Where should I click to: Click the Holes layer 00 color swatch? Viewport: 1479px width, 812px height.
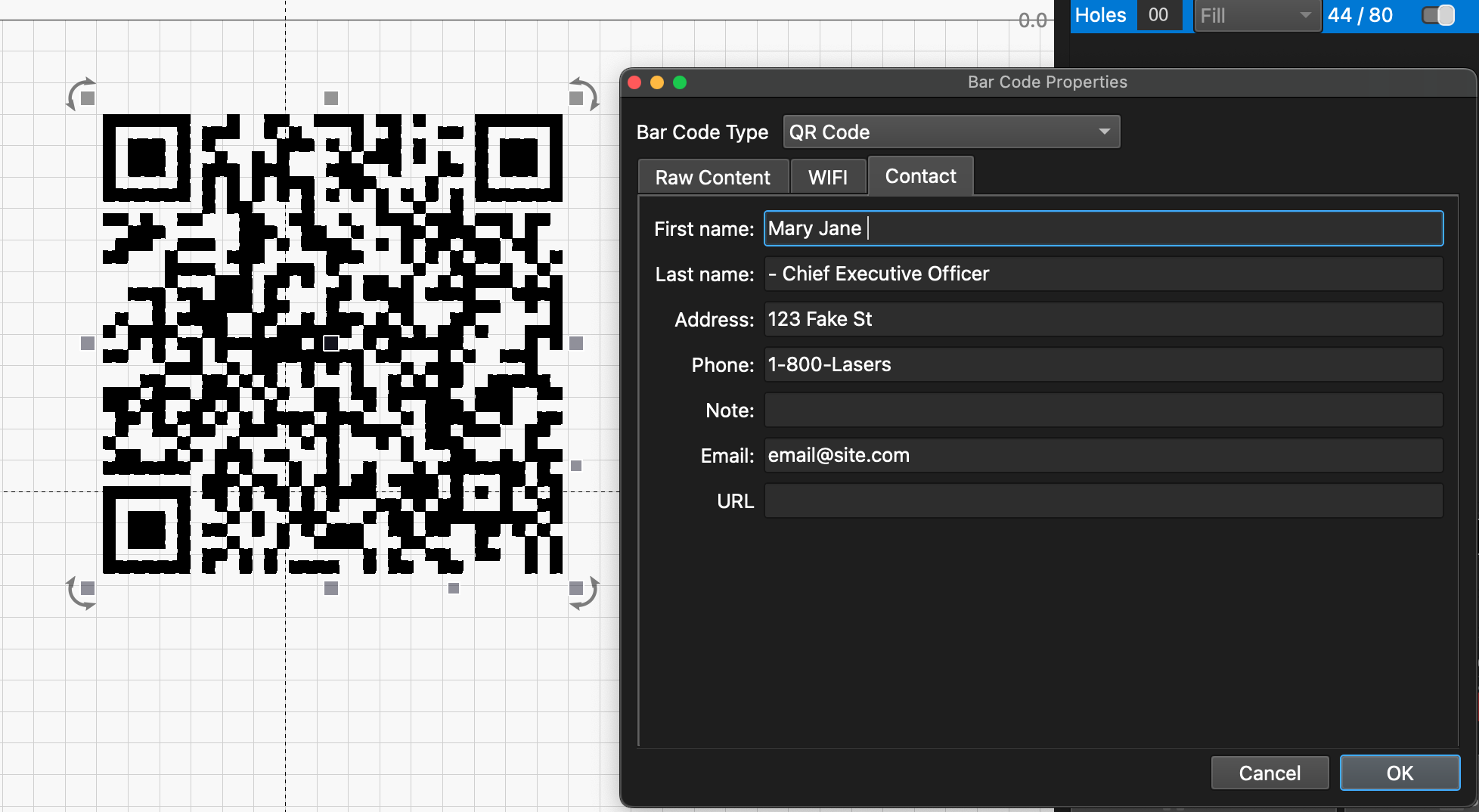[x=1158, y=15]
